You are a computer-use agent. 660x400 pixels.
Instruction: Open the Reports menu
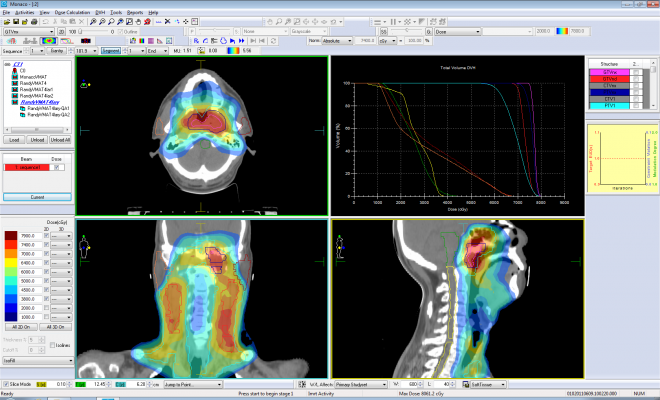[x=134, y=12]
